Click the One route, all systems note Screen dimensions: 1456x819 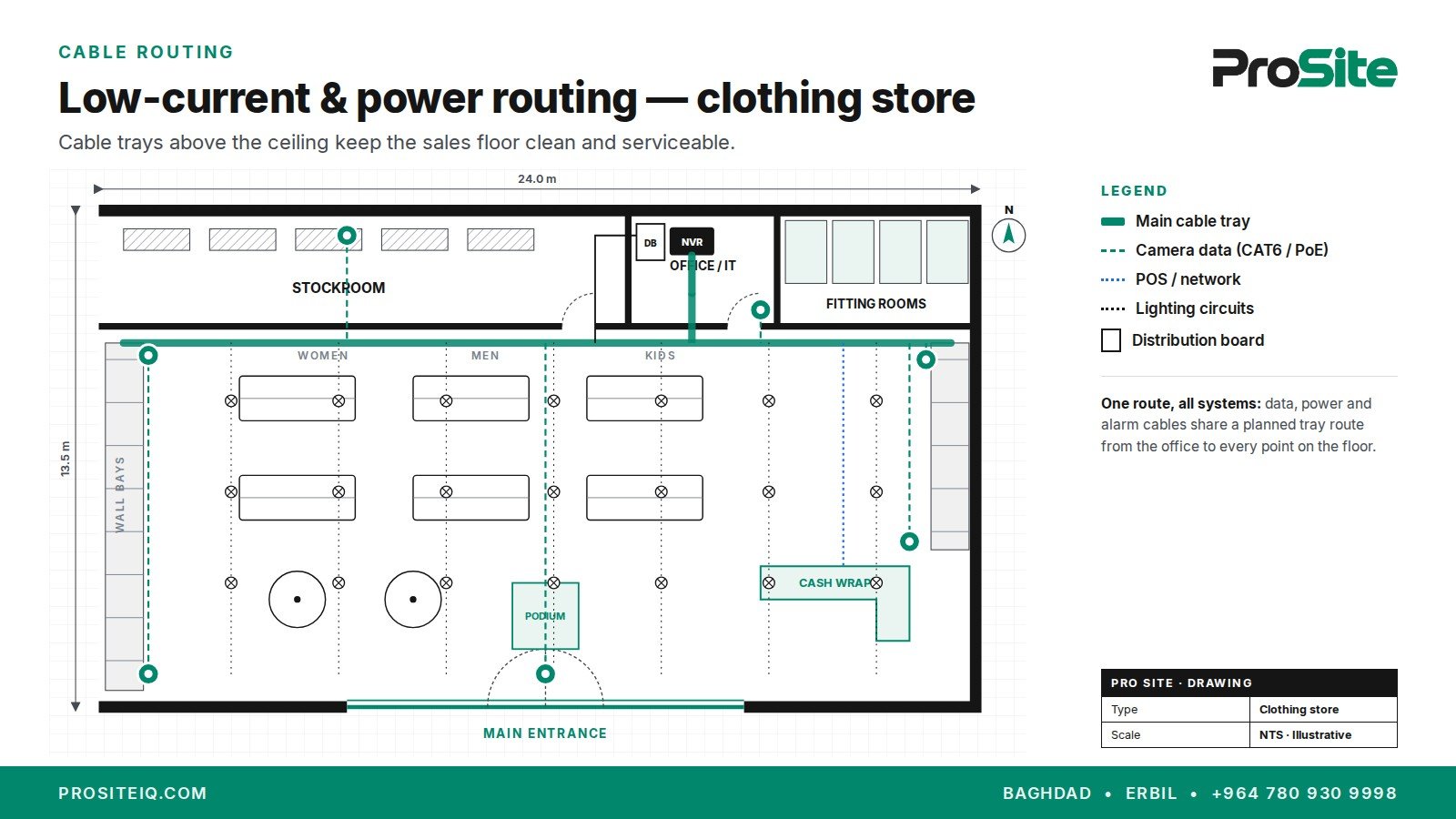1238,425
